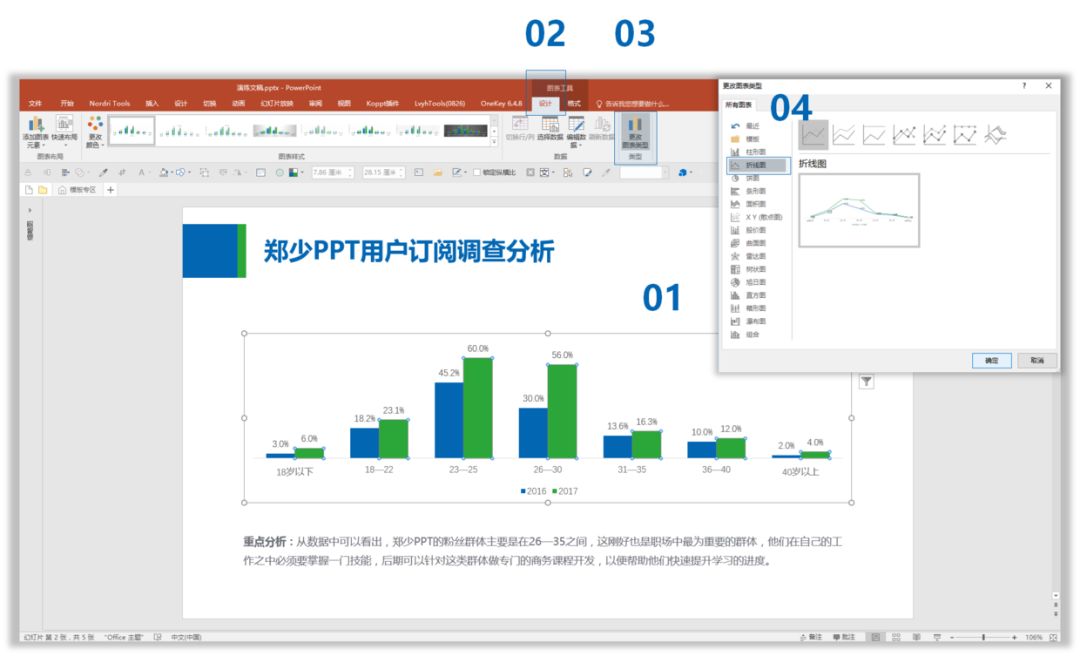Open chart tools 格式 Format tab
The width and height of the screenshot is (1080, 656).
pos(574,104)
